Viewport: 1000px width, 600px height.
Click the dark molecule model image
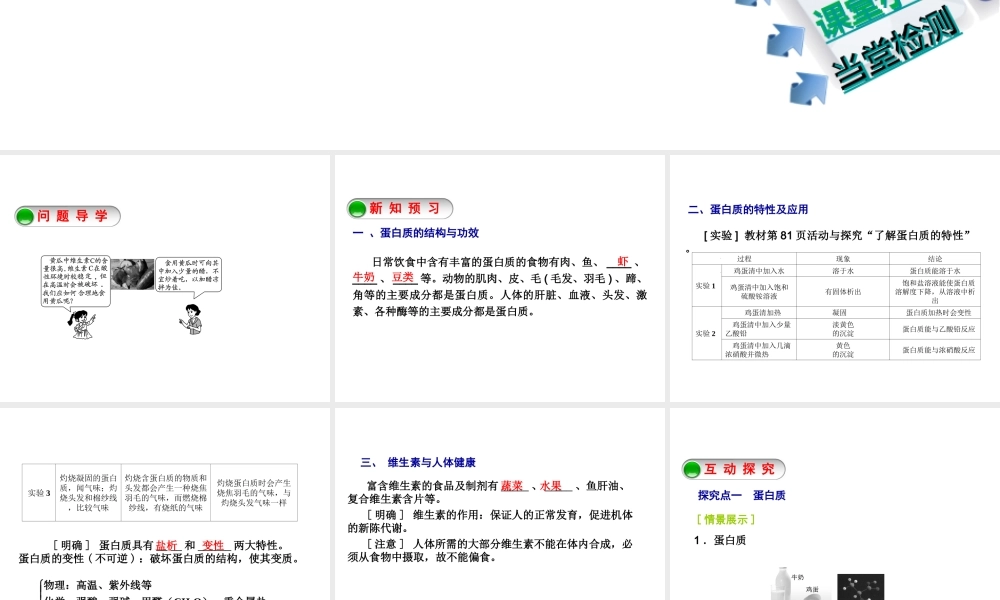click(860, 587)
